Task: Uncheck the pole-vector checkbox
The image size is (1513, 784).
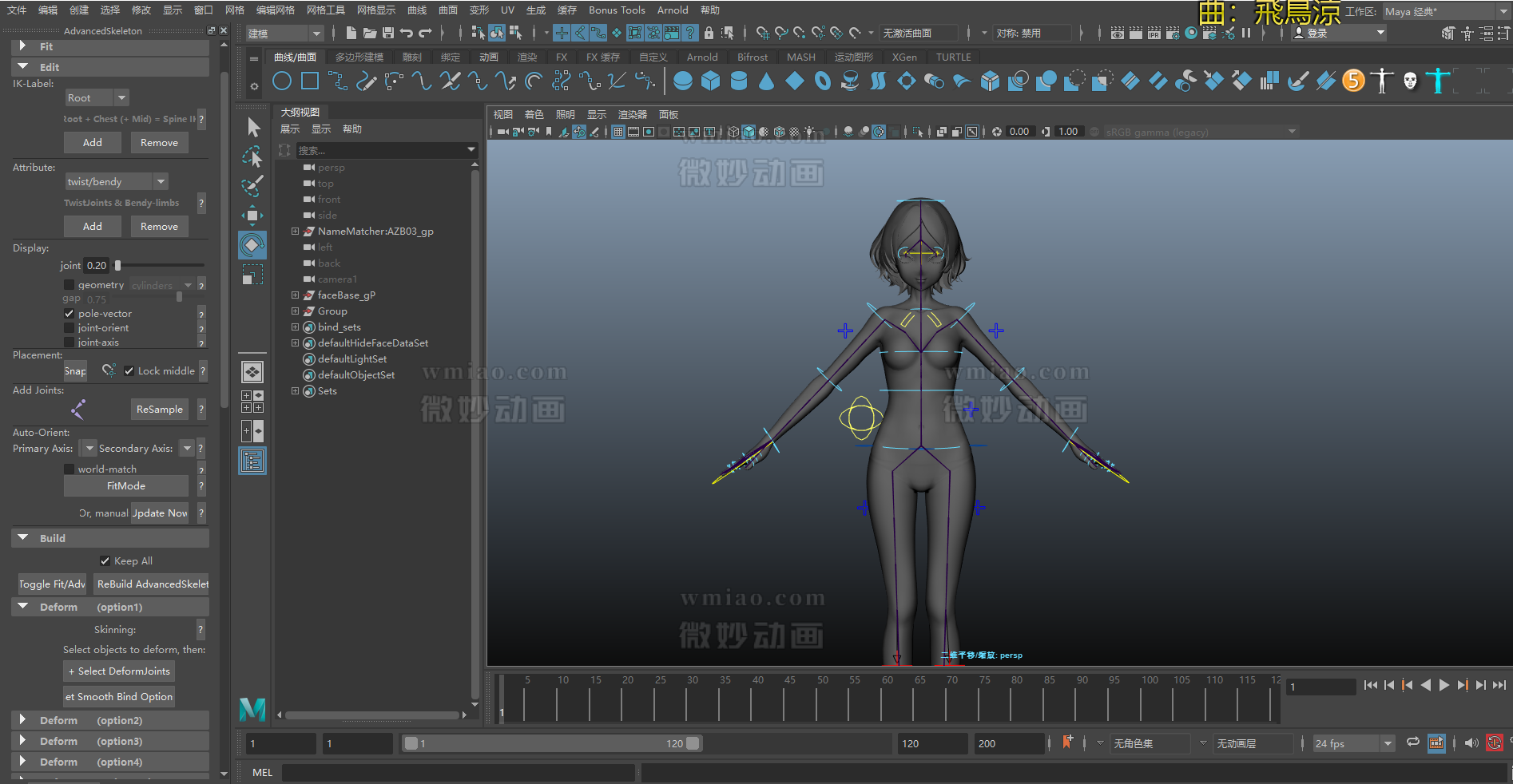Action: pyautogui.click(x=69, y=314)
